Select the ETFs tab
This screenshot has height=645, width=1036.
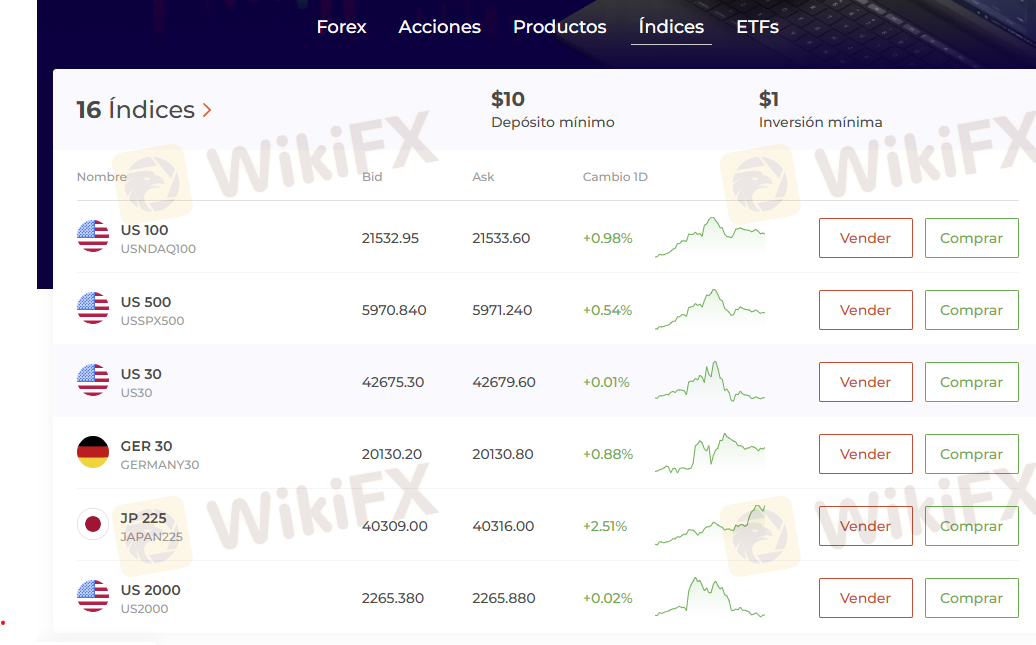[x=757, y=27]
